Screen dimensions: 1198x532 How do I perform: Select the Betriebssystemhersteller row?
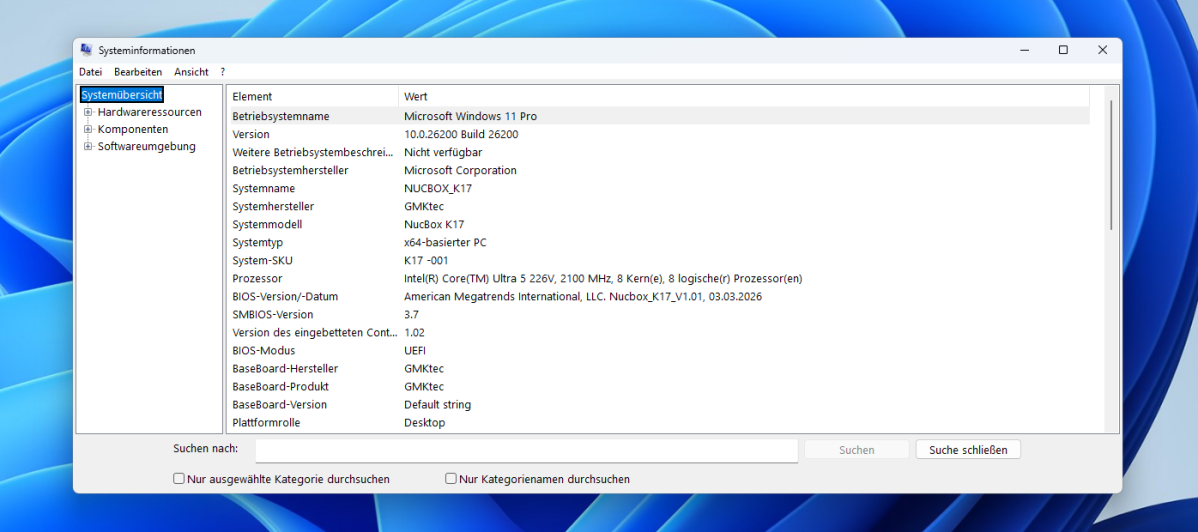(659, 170)
